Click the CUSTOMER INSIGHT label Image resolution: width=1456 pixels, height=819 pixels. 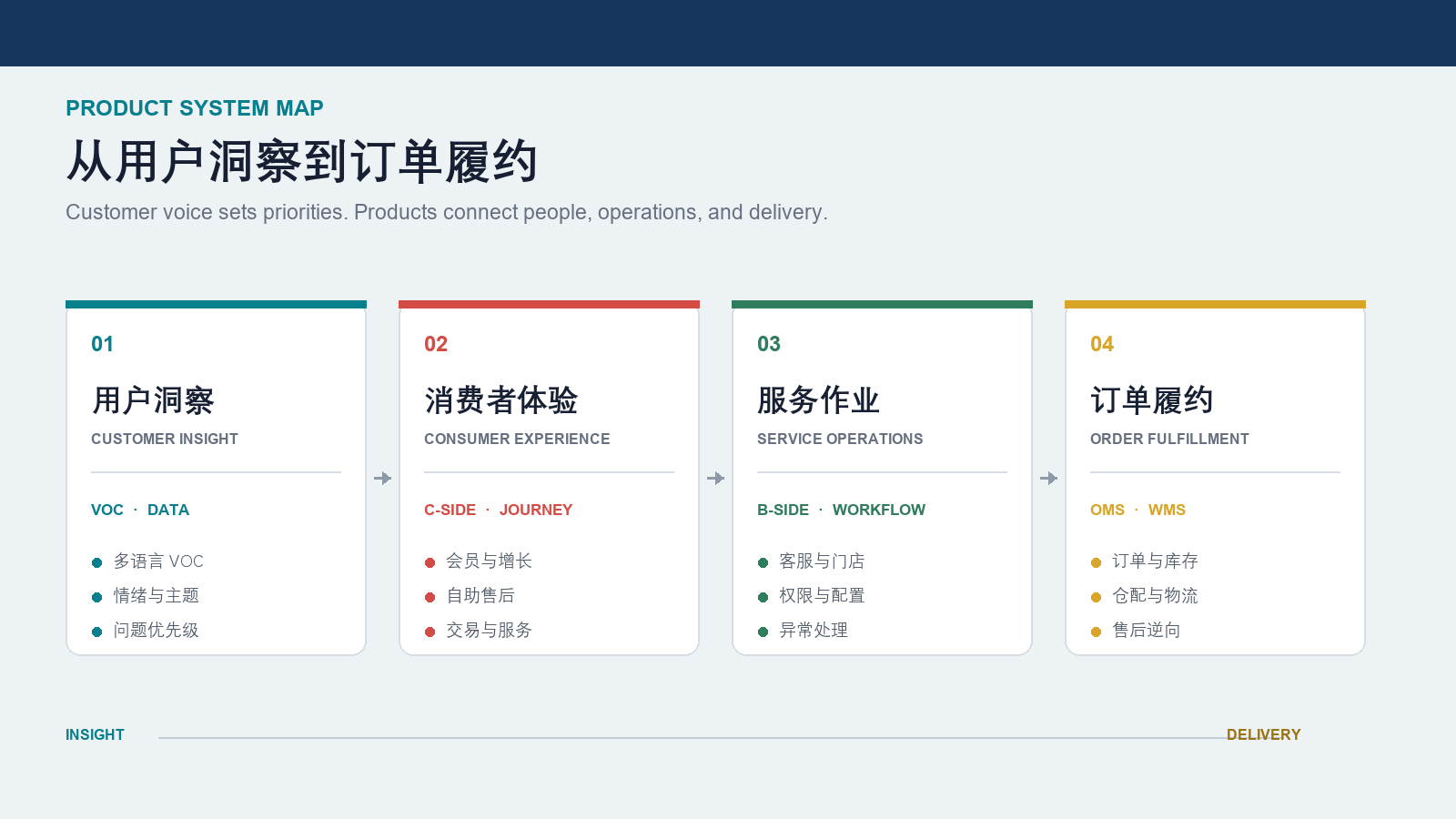tap(165, 439)
